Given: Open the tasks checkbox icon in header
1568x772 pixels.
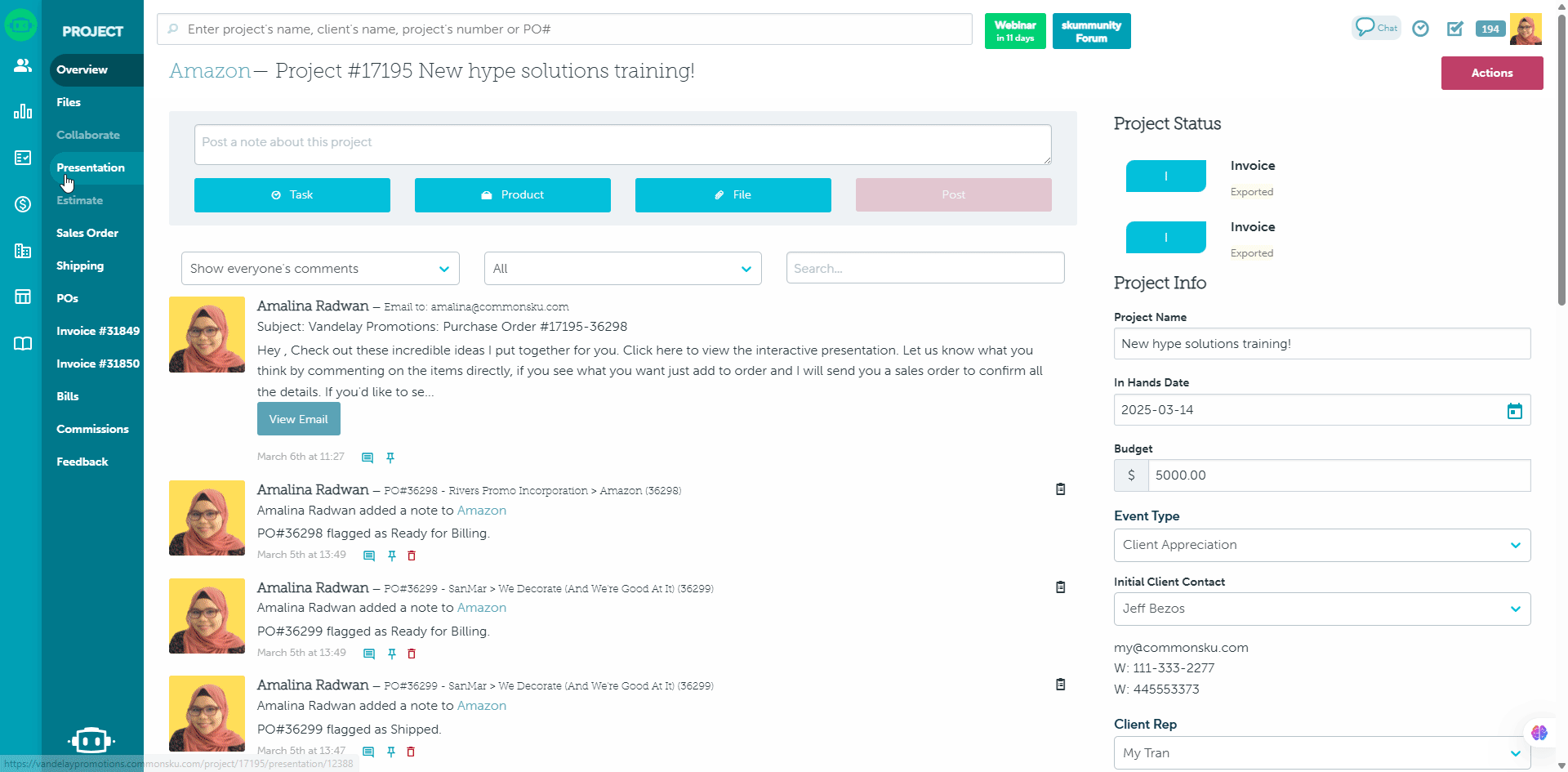Looking at the screenshot, I should pos(1454,29).
